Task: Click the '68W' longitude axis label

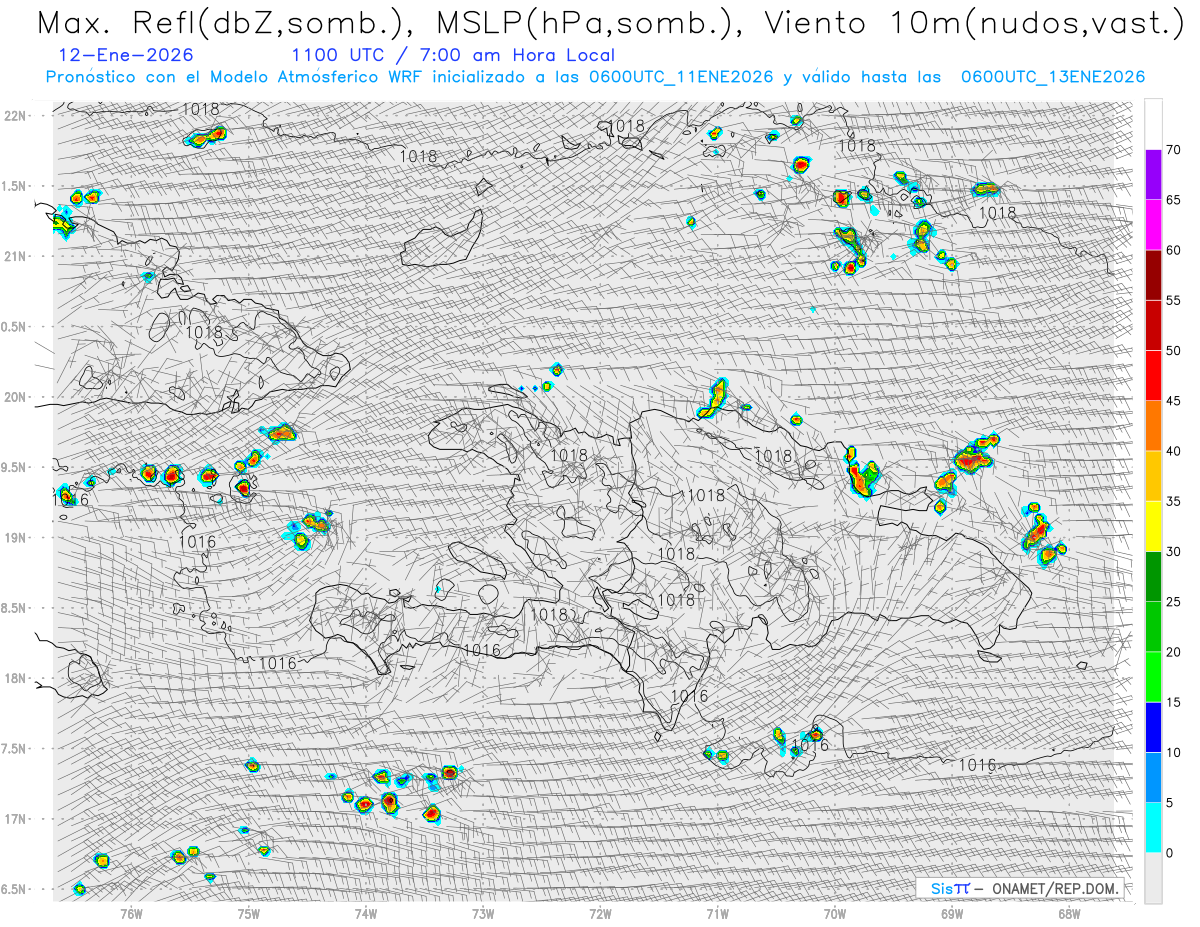Action: (1068, 913)
